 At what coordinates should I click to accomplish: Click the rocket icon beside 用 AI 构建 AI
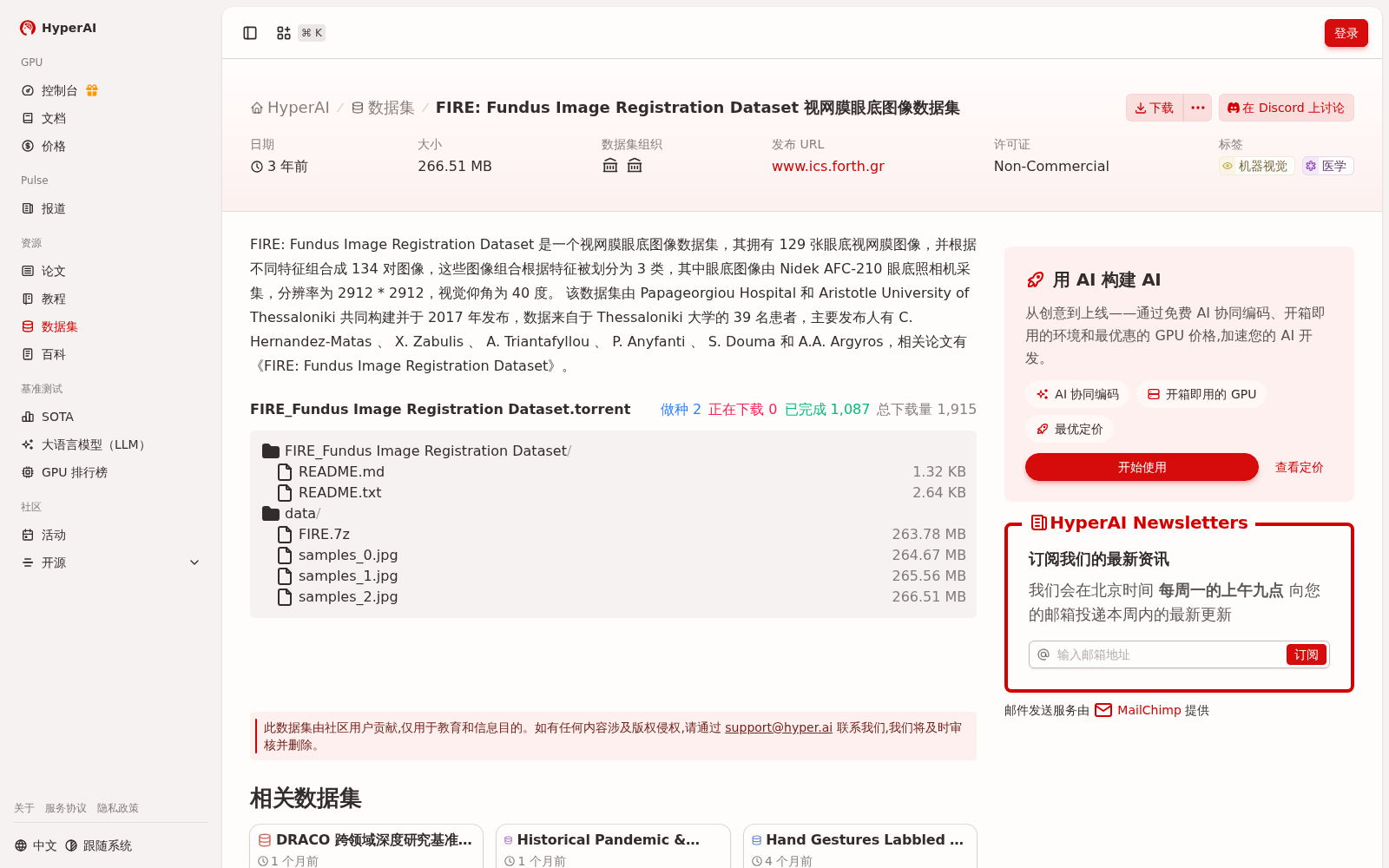point(1035,279)
